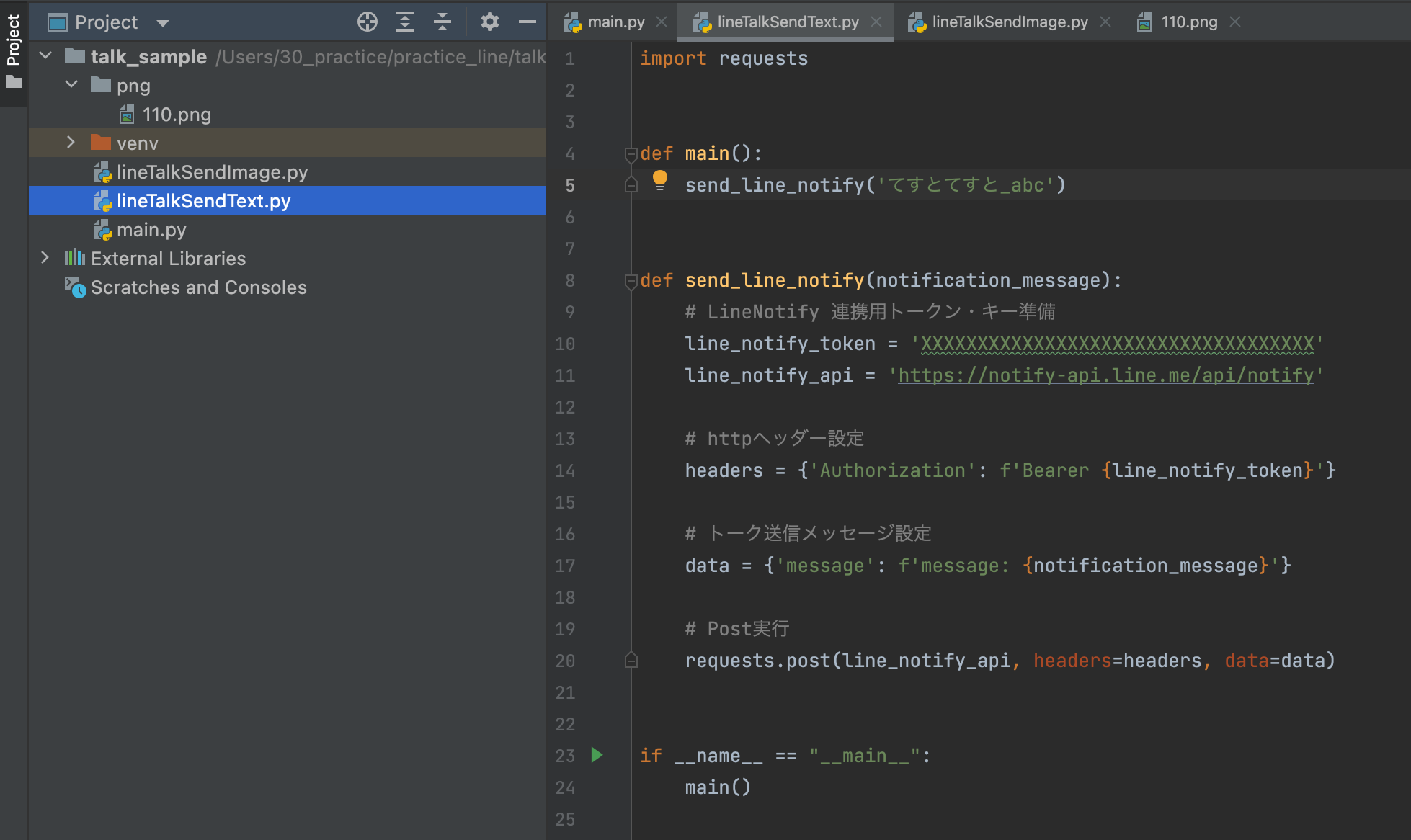Click the yellow lightbulb intention icon
1411x840 pixels.
(659, 179)
